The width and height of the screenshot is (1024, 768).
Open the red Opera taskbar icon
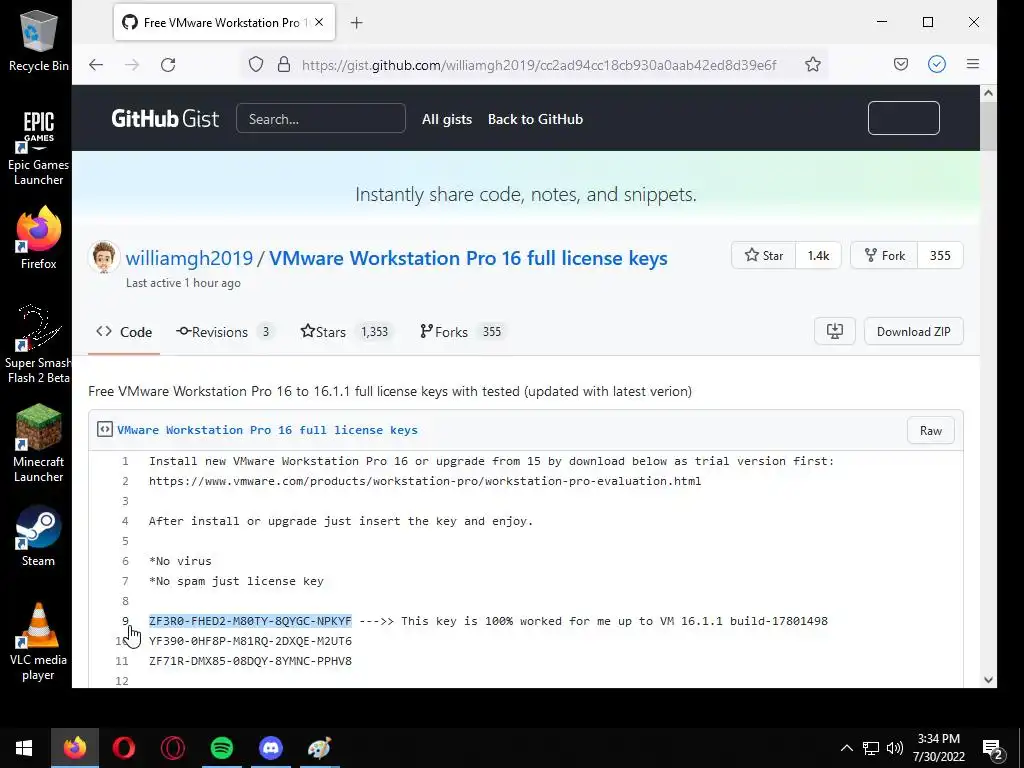coord(123,748)
